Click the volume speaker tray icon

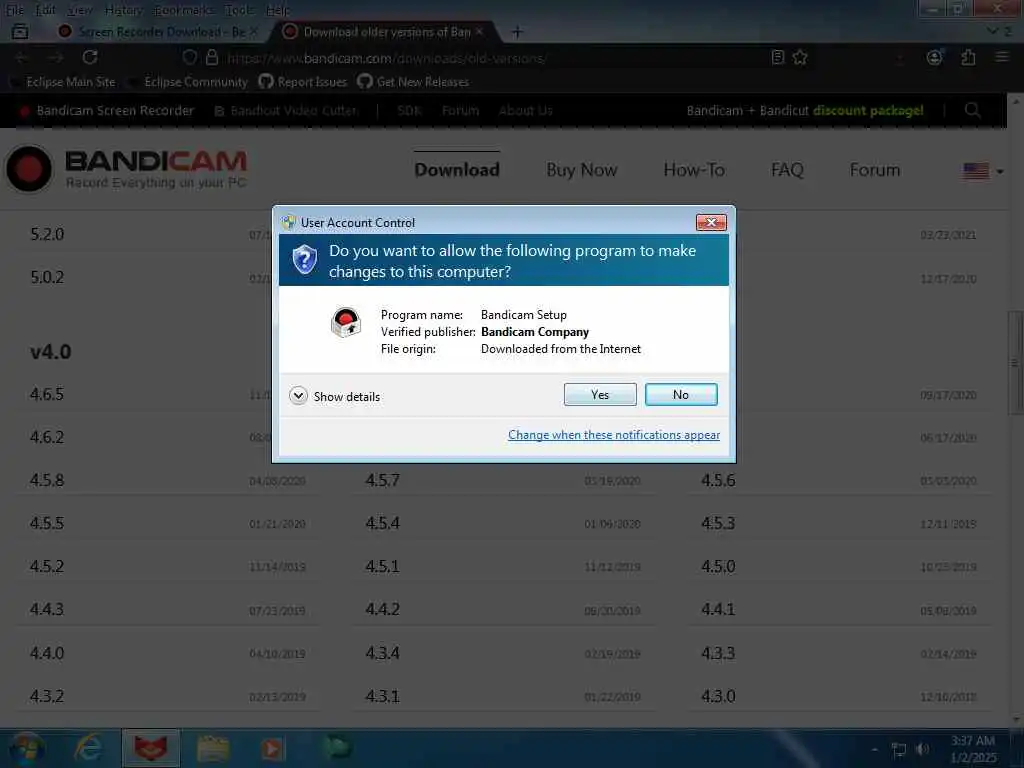pos(922,750)
